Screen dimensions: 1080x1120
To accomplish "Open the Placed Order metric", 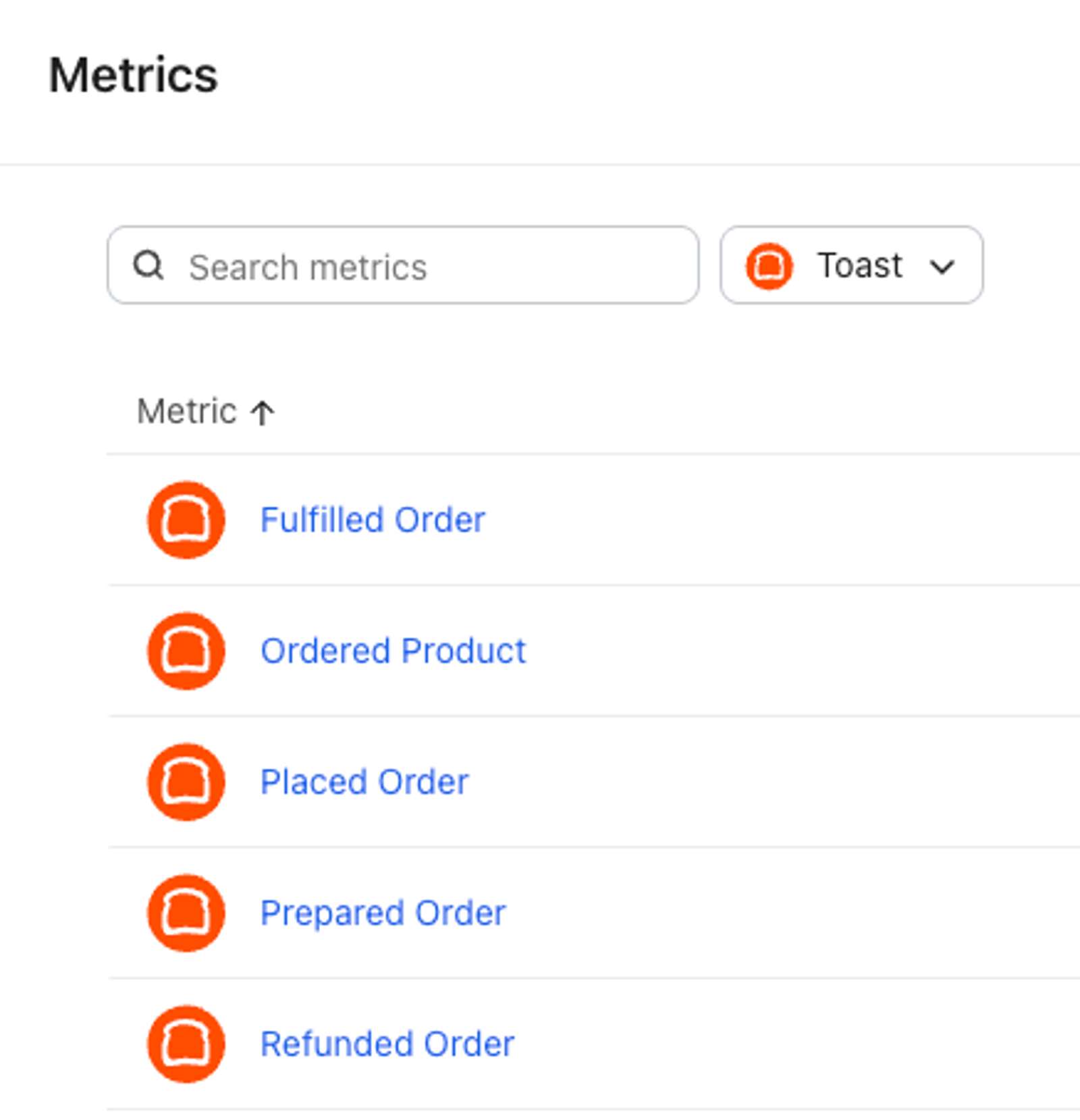I will coord(364,782).
